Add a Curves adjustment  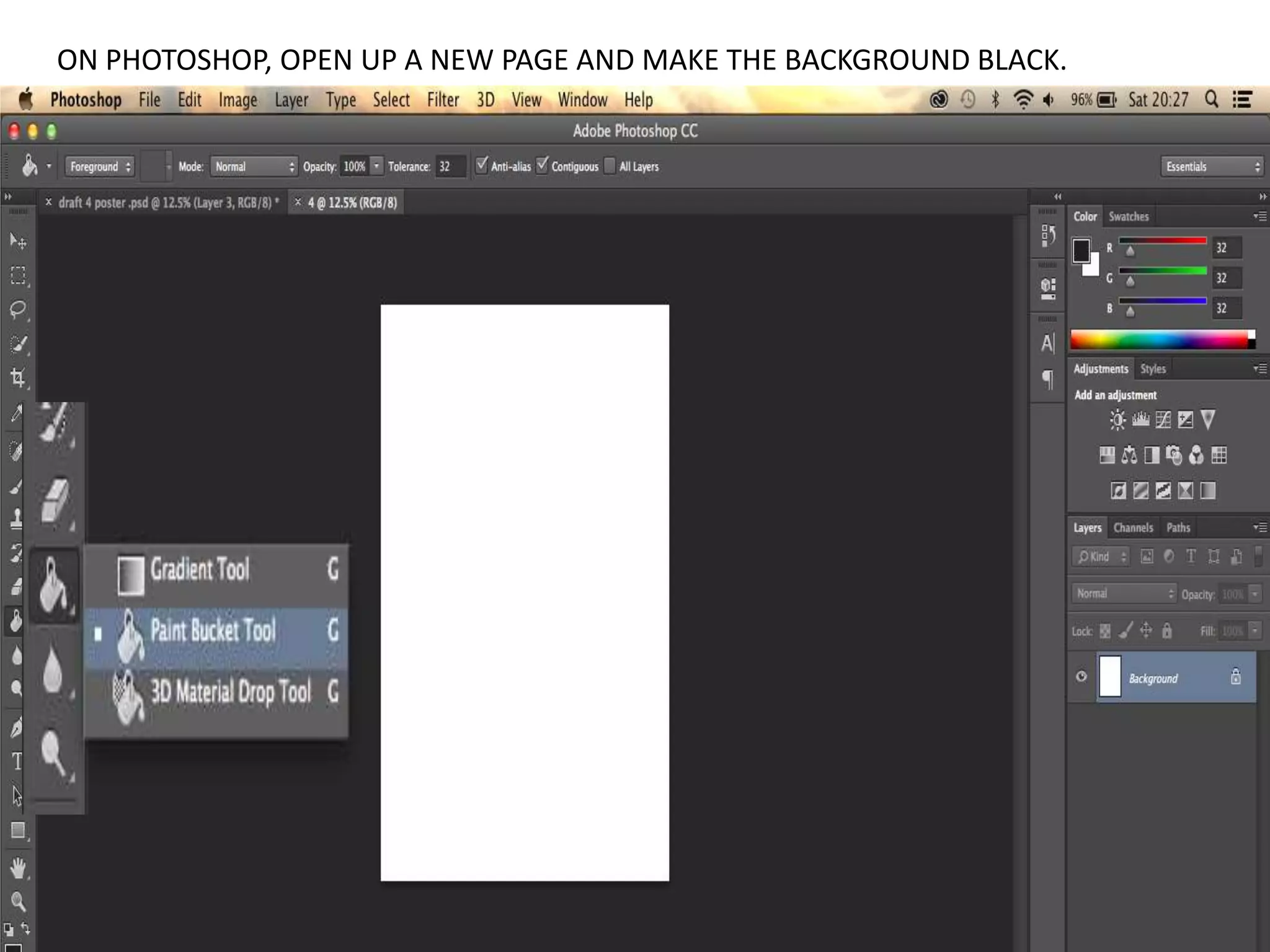pos(1163,420)
